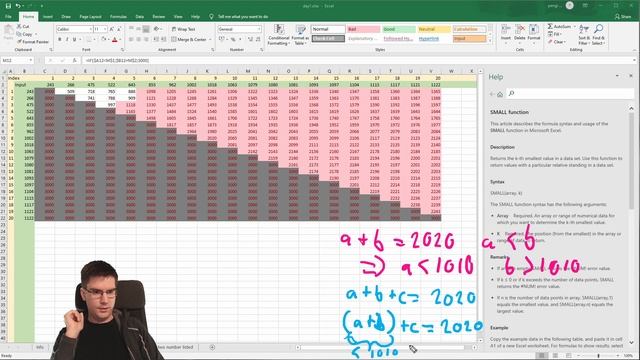This screenshot has height=360, width=640.
Task: Open the font size dropdown
Action: 105,29
